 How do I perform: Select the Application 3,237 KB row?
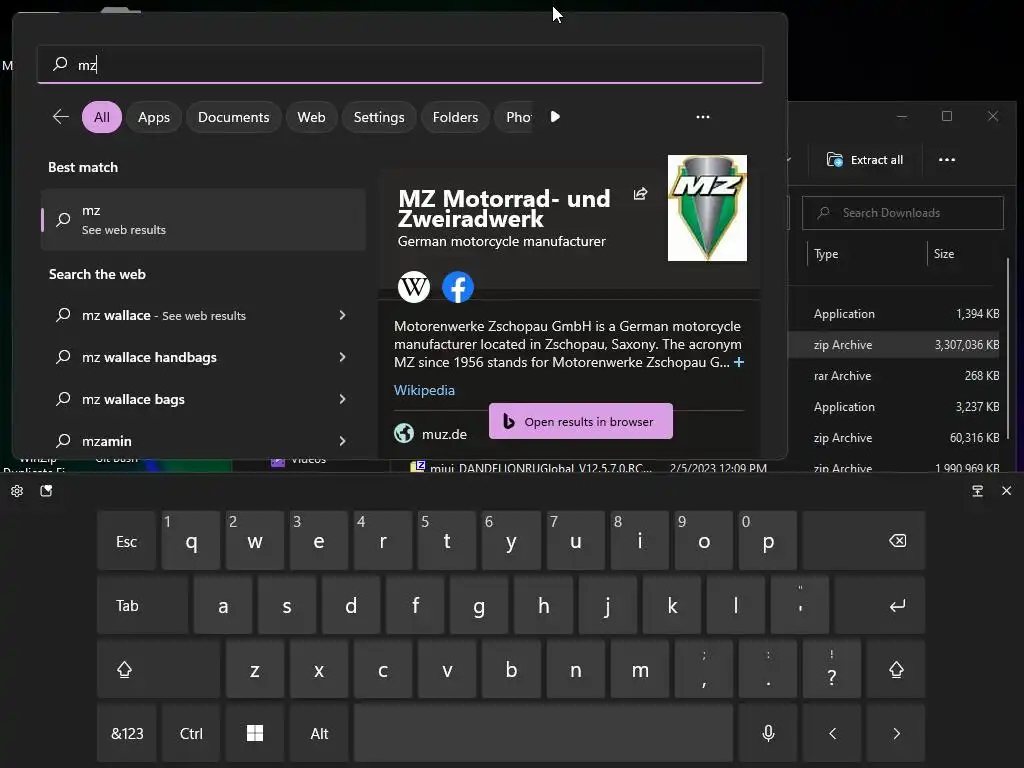pyautogui.click(x=895, y=407)
